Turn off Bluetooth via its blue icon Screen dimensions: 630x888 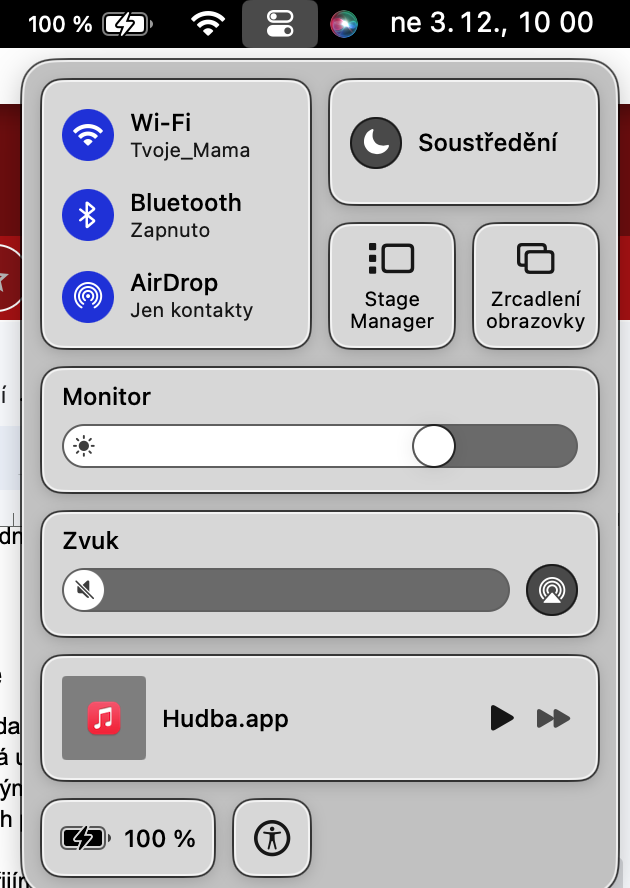pyautogui.click(x=88, y=215)
